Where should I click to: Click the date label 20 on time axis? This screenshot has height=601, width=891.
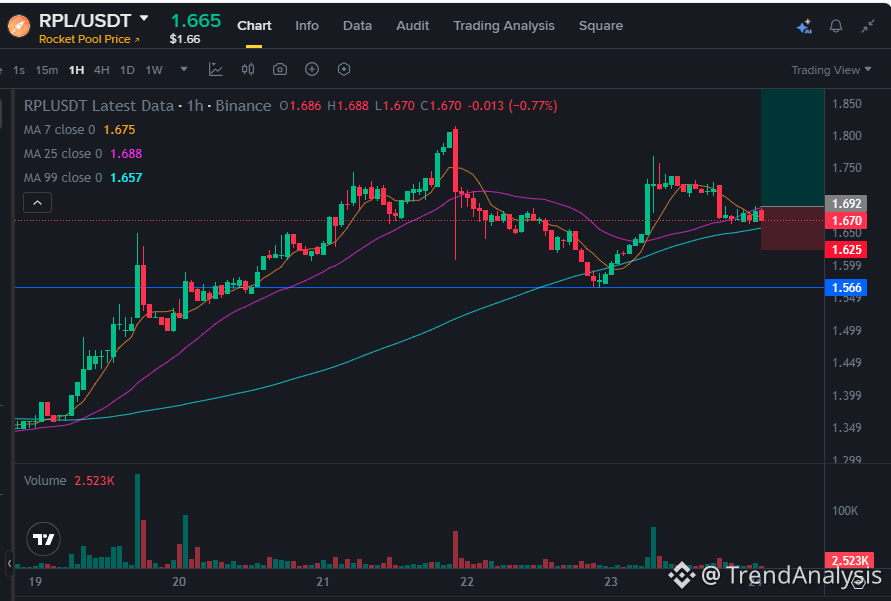coord(179,581)
